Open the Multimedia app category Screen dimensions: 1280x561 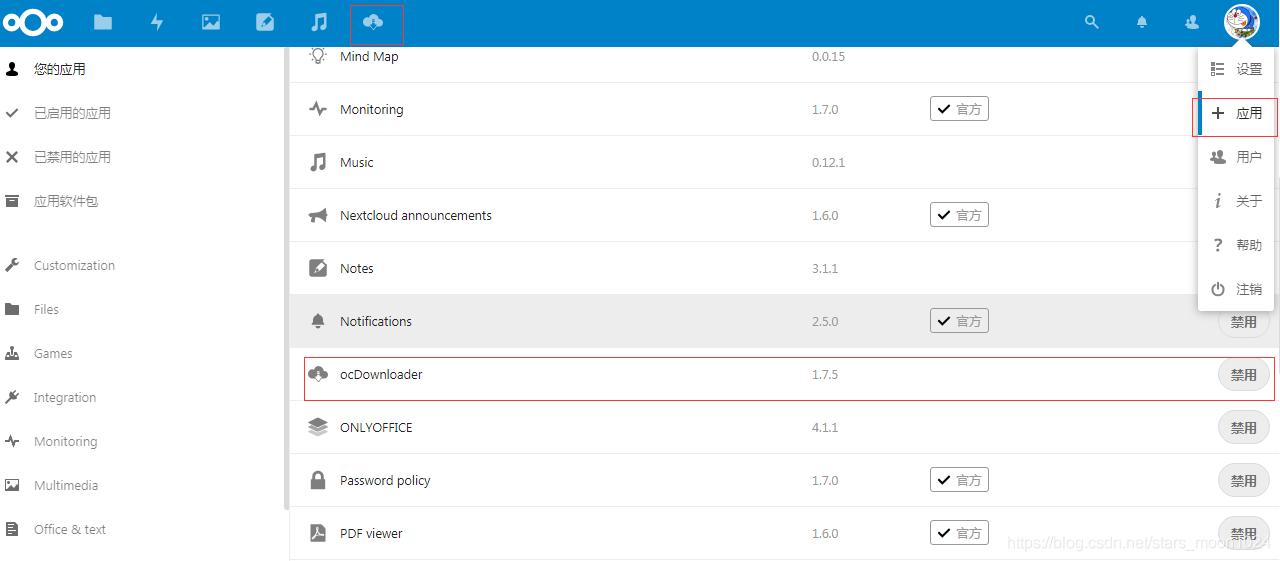[66, 485]
